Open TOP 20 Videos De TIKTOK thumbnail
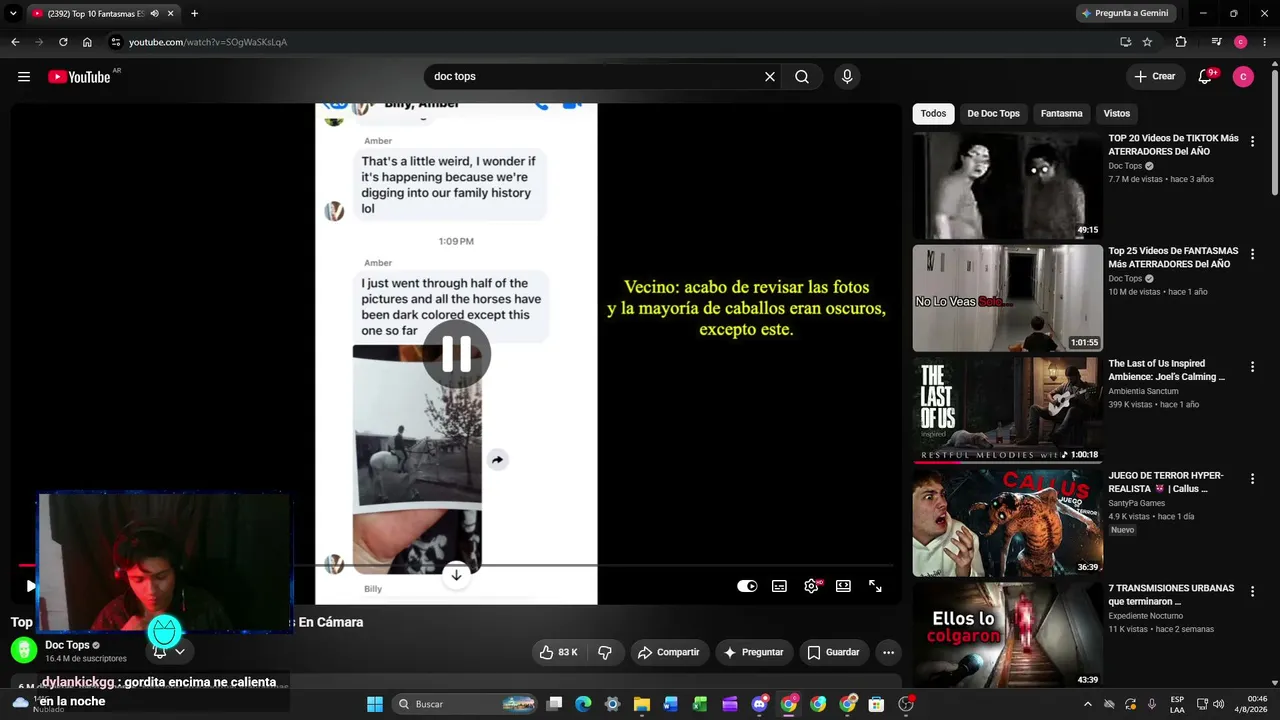The height and width of the screenshot is (720, 1280). tap(1007, 186)
